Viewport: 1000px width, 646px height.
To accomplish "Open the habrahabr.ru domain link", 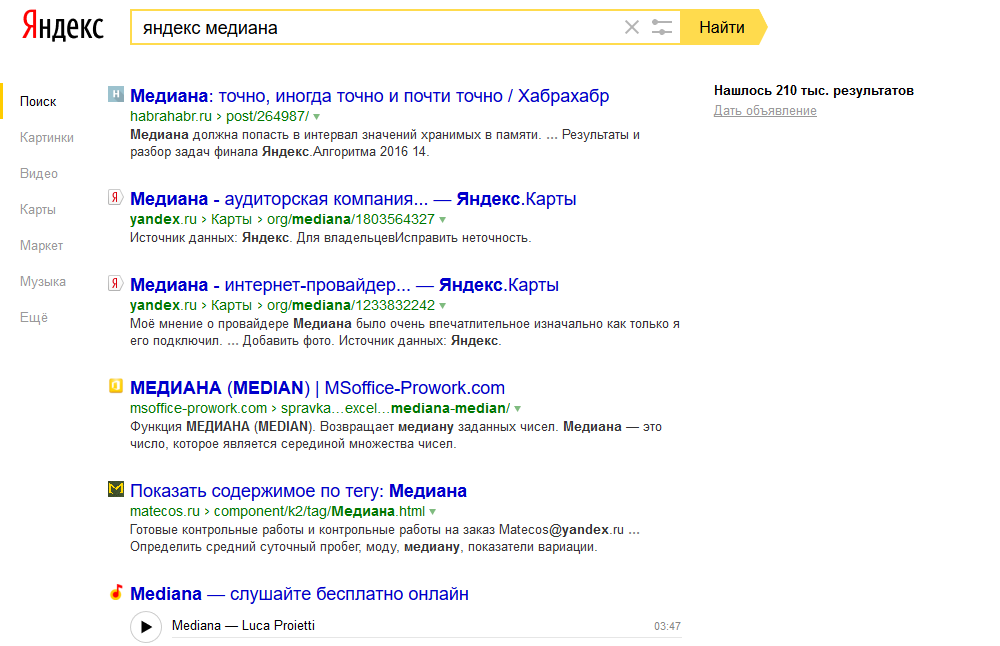I will click(171, 116).
